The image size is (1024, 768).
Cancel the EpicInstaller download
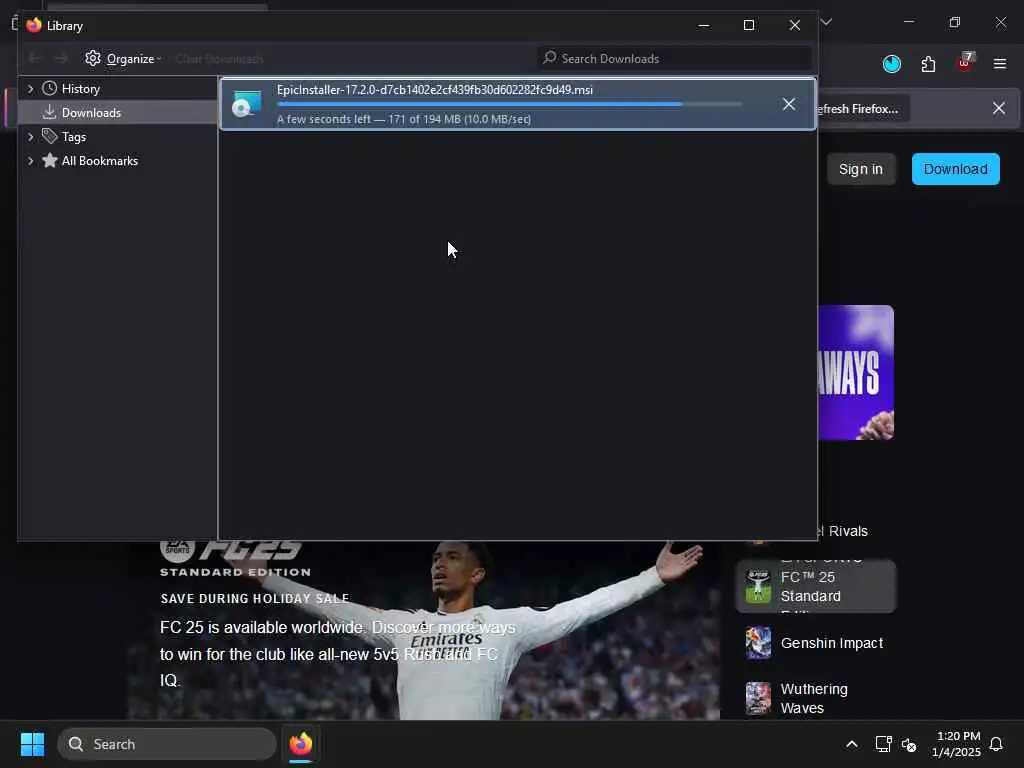789,104
